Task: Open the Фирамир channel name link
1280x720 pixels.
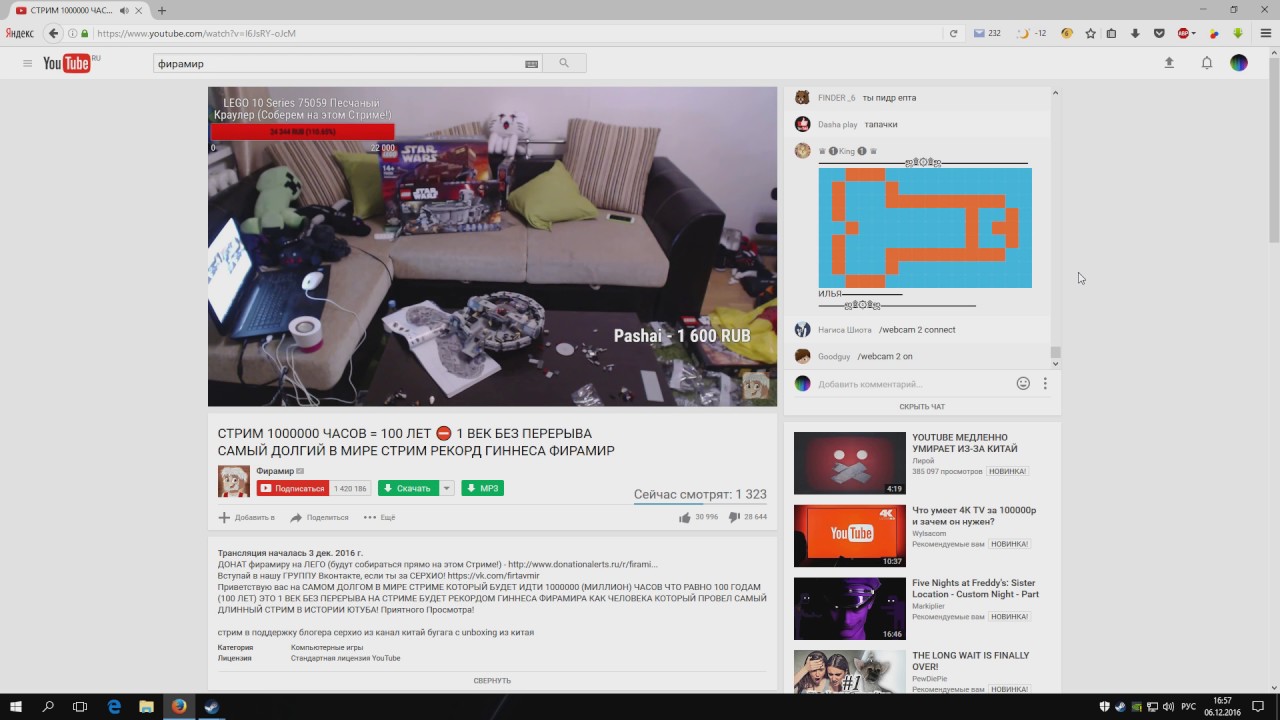Action: pyautogui.click(x=275, y=471)
